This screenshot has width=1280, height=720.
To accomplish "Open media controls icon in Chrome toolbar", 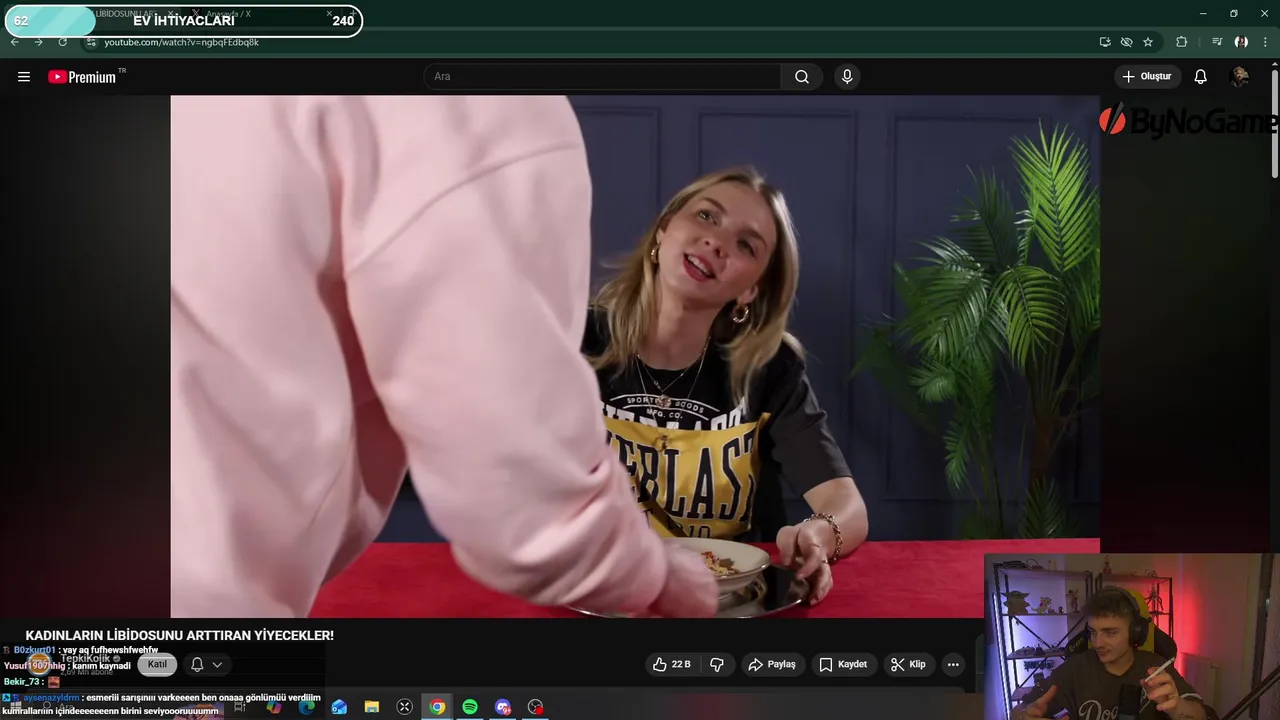I will coord(1217,42).
